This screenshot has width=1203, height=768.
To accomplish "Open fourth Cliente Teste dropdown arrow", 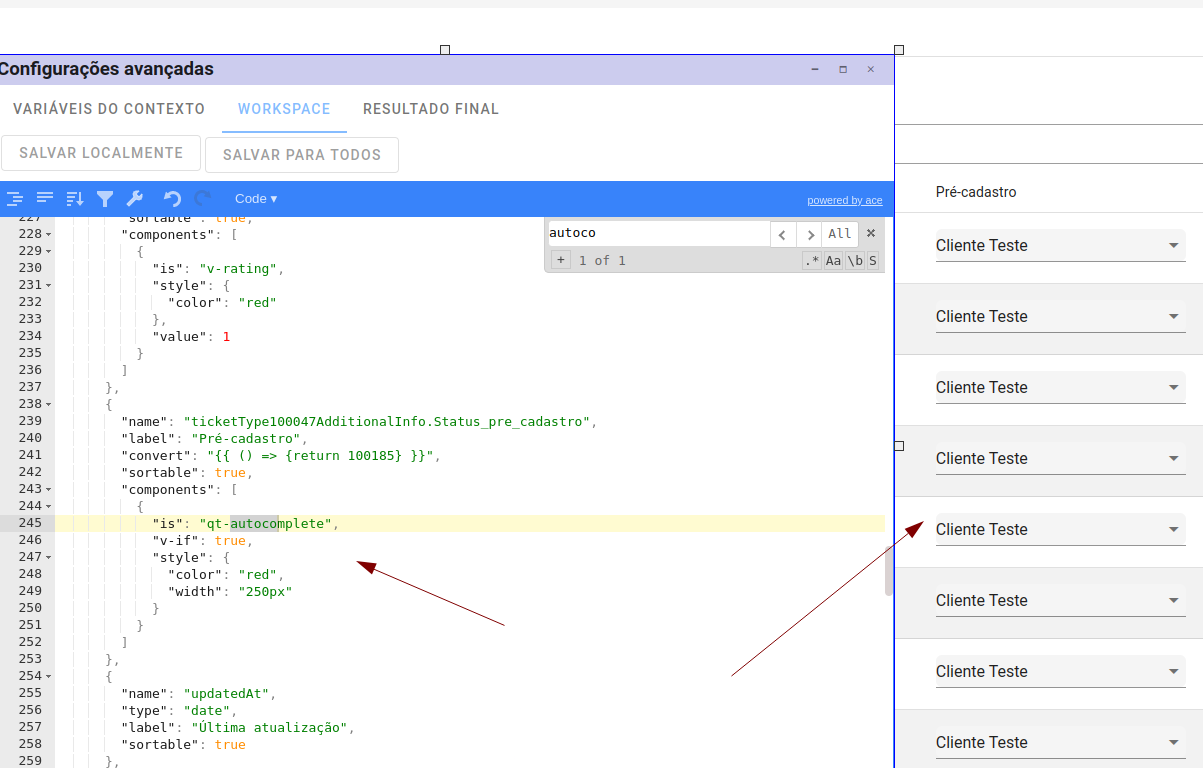I will pyautogui.click(x=1174, y=459).
